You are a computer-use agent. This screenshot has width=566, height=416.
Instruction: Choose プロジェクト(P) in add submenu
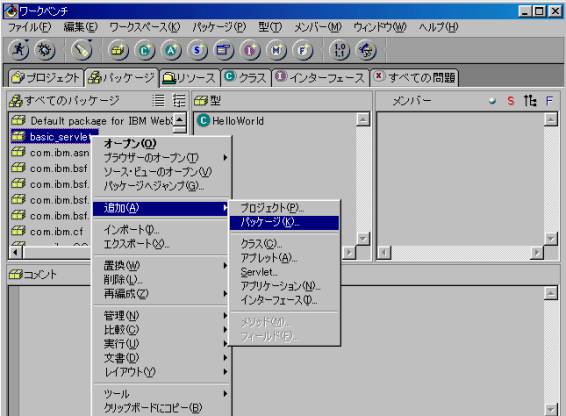tap(284, 208)
